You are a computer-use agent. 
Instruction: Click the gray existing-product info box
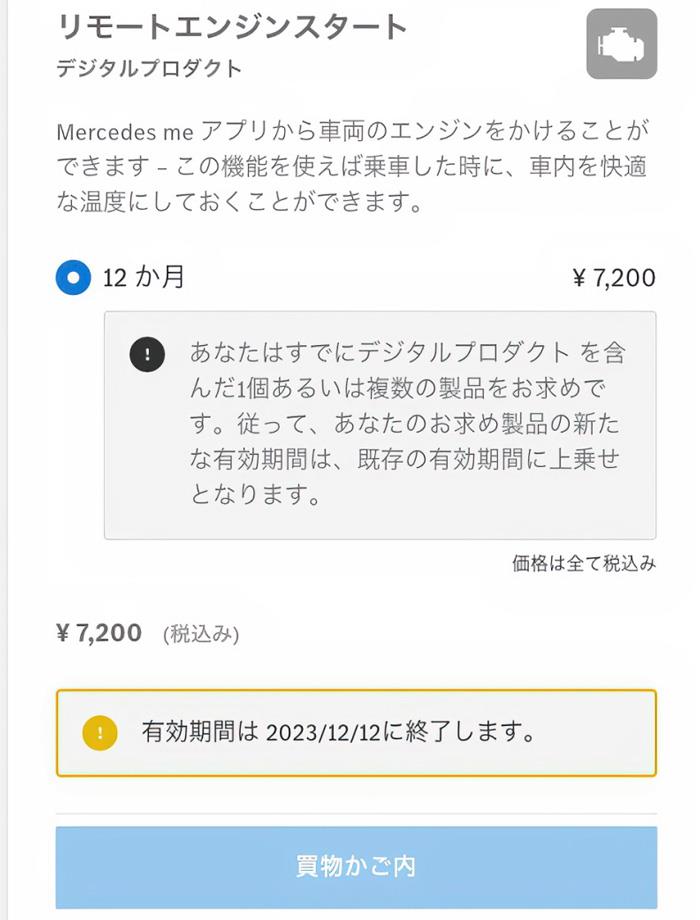click(380, 425)
